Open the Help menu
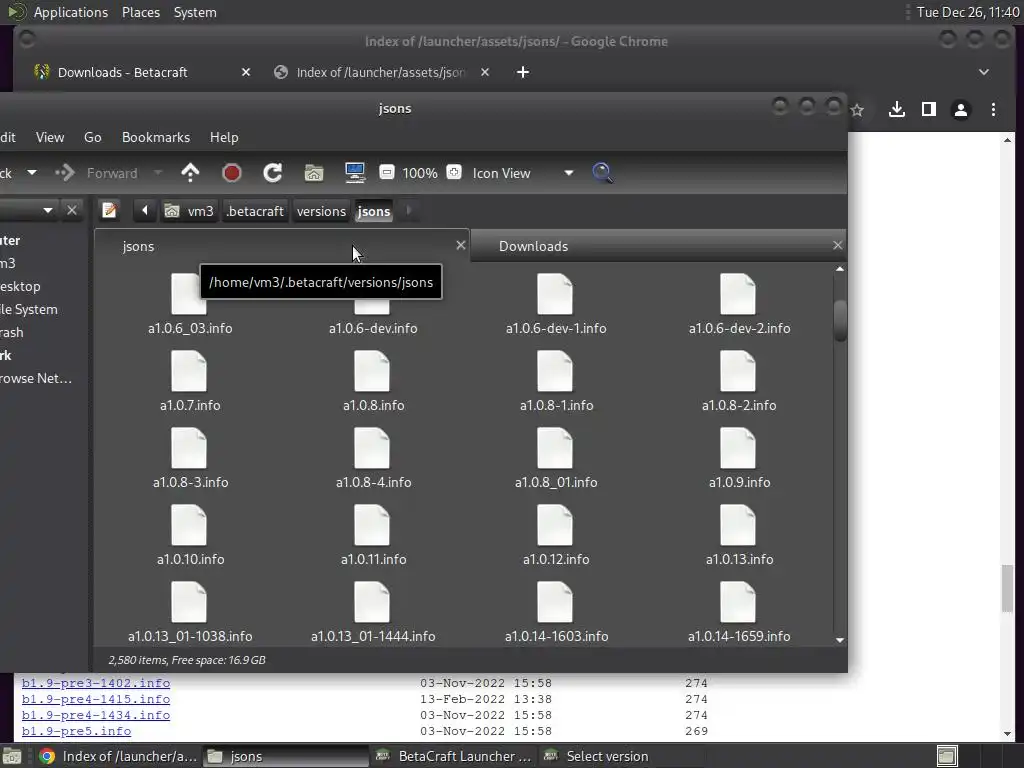Screen dimensions: 1024x768 click(x=224, y=137)
